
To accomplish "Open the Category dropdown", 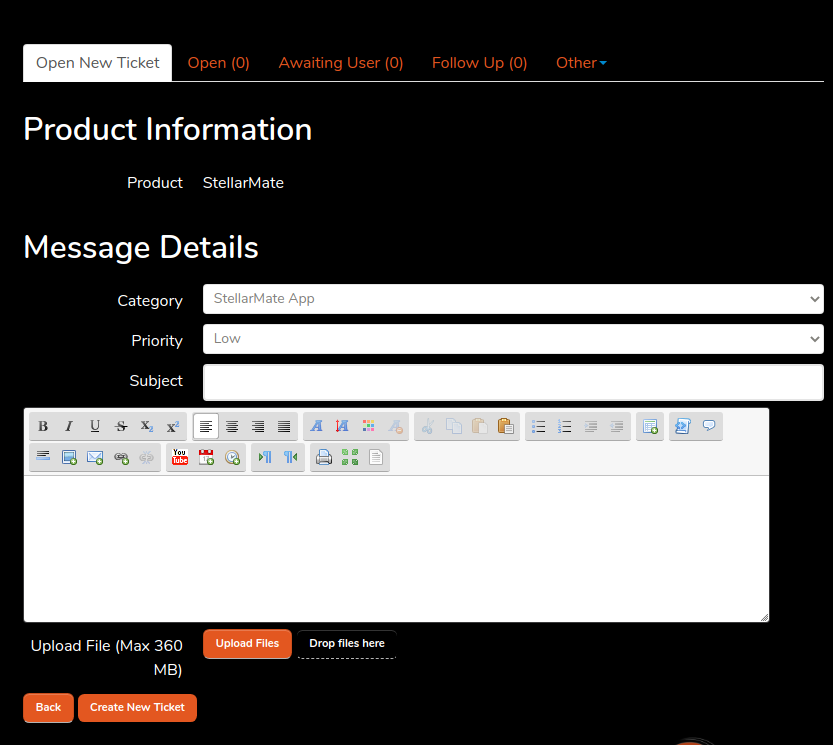I will [x=513, y=299].
